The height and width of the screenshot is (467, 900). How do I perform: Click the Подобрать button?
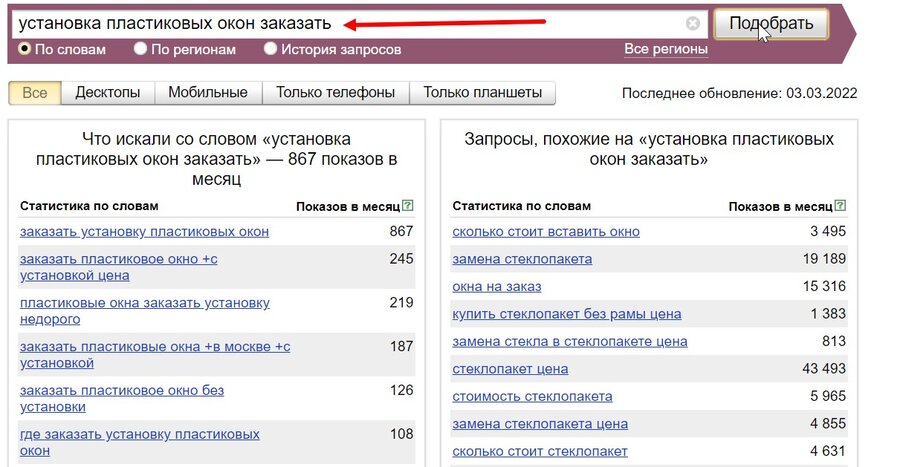click(x=771, y=24)
